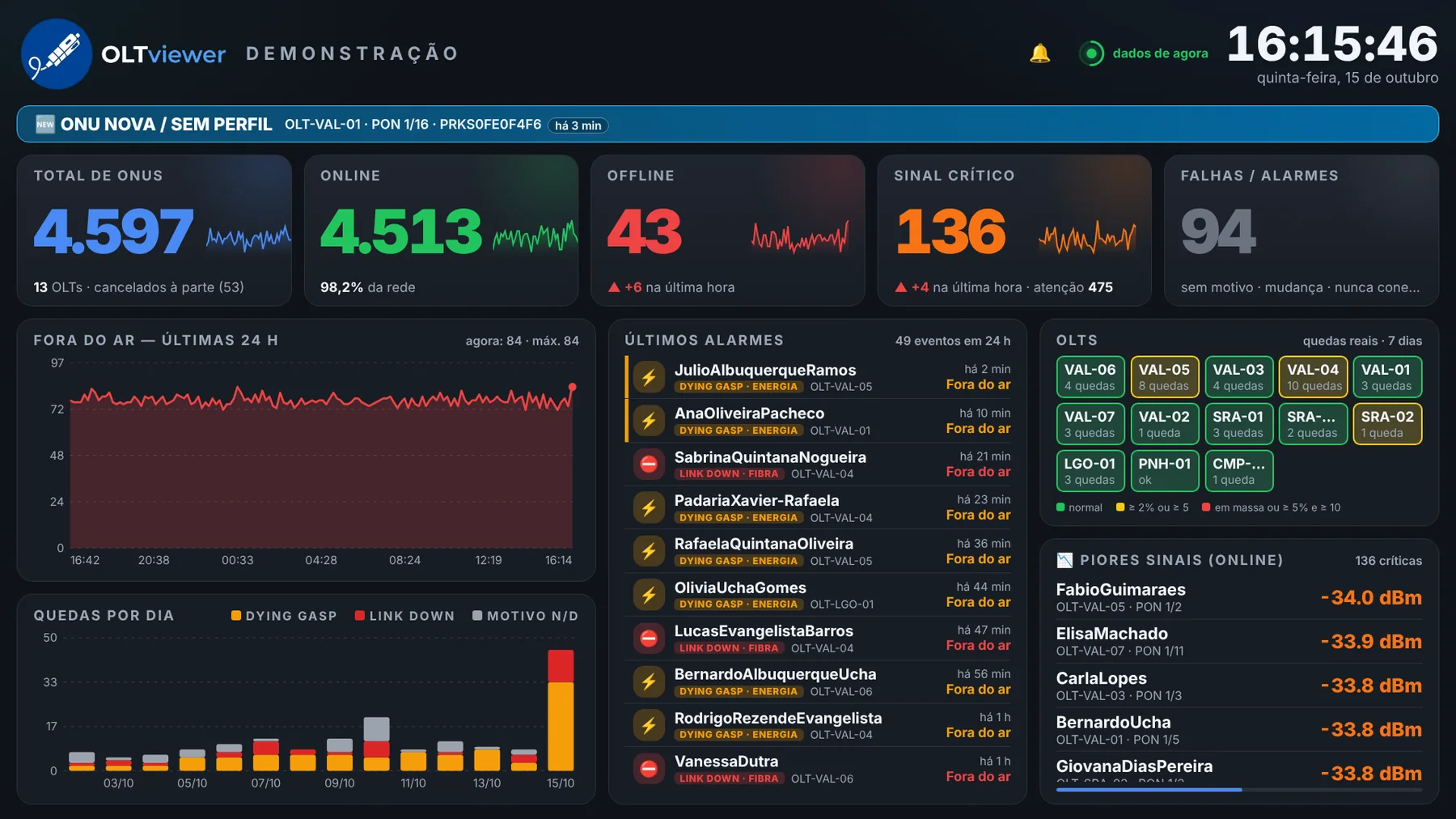Screen dimensions: 1456x819
Task: Click the 'há 3 min' badge in the banner
Action: (x=578, y=125)
